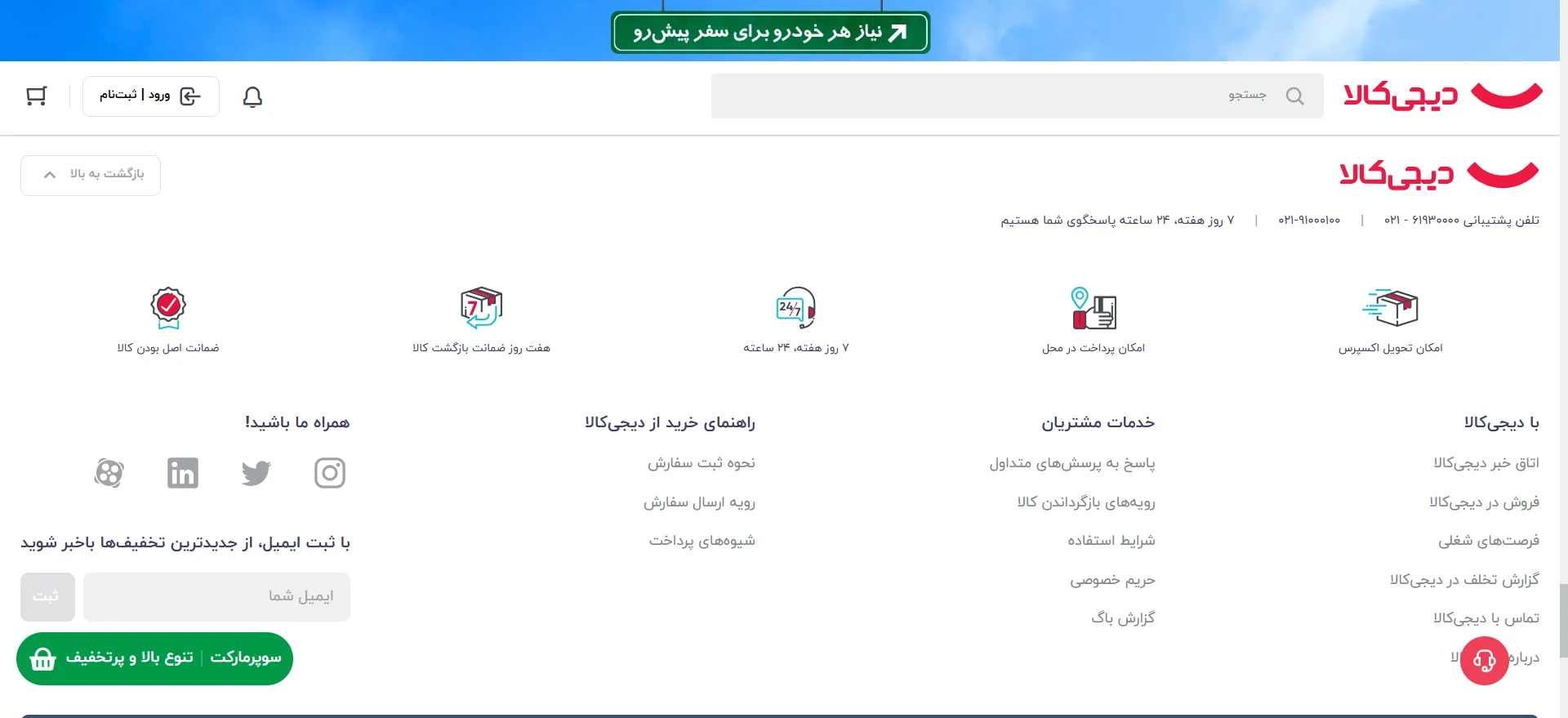
Task: Click the Digikala footer logo
Action: [x=1439, y=175]
